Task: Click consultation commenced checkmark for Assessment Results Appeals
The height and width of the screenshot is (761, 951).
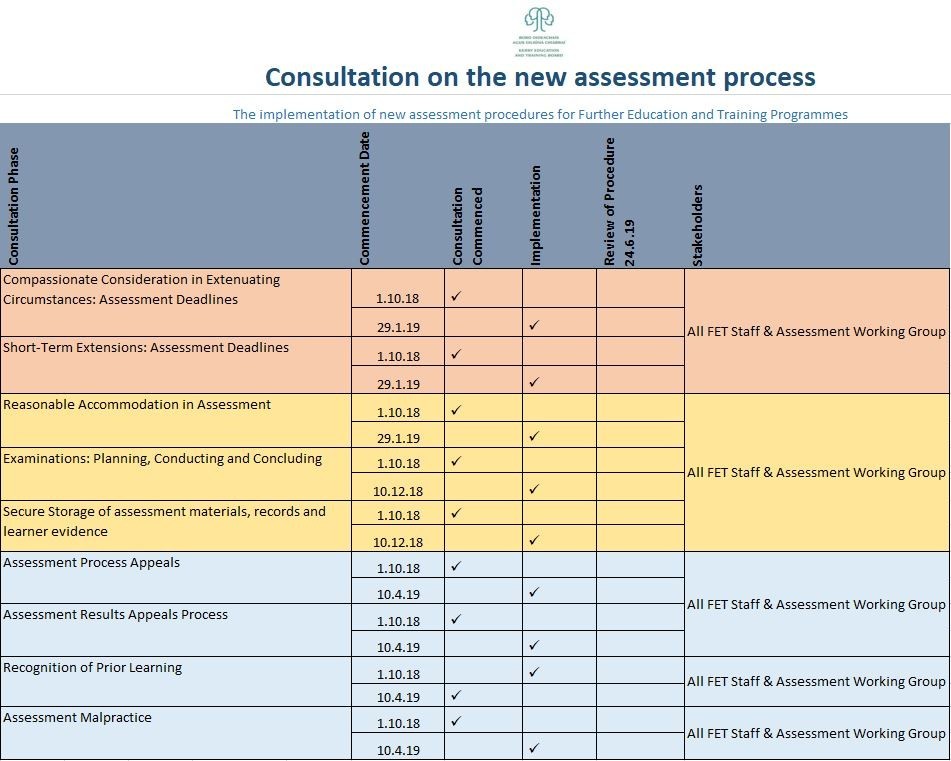Action: [x=456, y=619]
